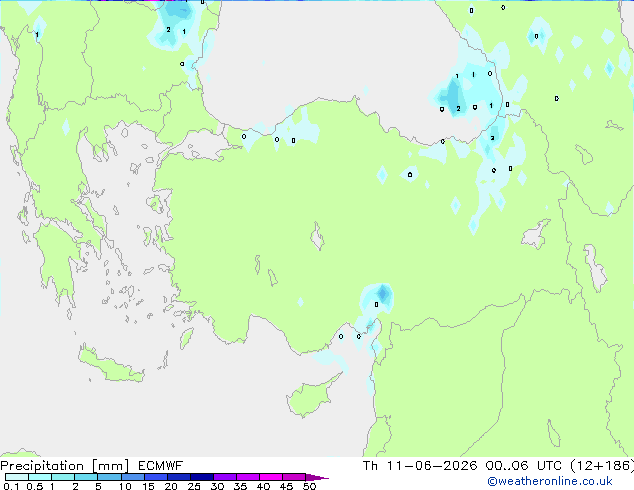This screenshot has width=634, height=490.
Task: Click the '(12+186)' forecast run text
Action: click(x=602, y=466)
